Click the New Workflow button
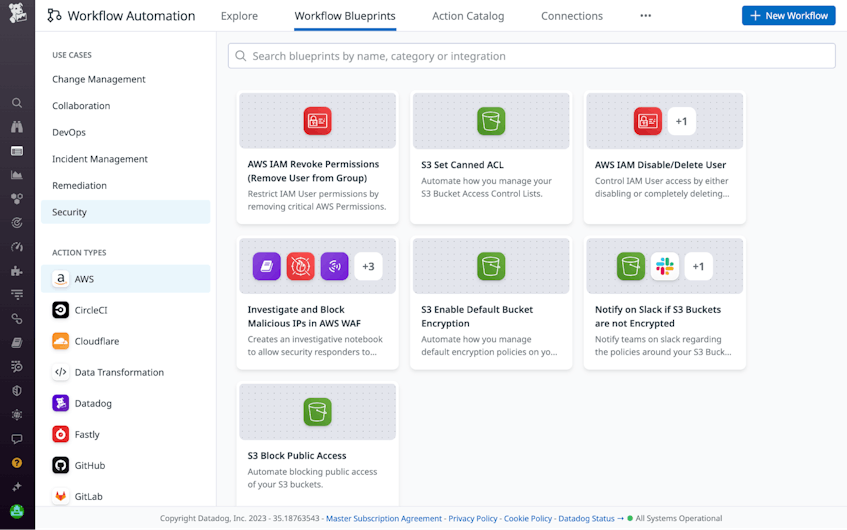Image resolution: width=847 pixels, height=530 pixels. click(789, 16)
